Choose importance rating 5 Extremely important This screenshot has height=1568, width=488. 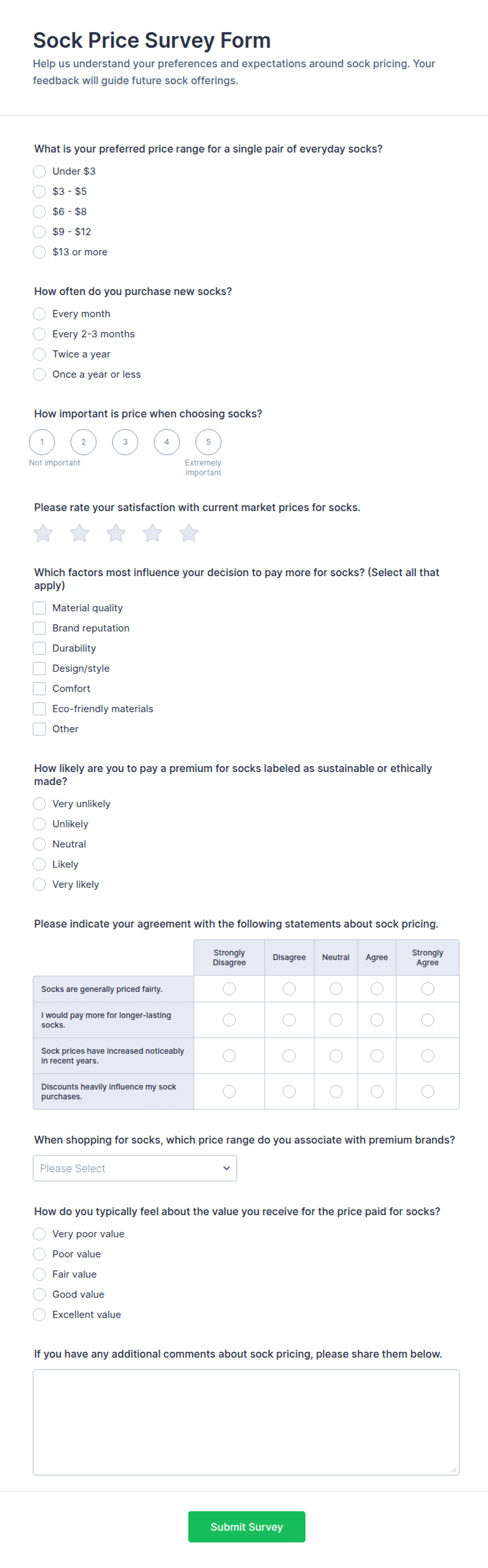click(x=208, y=442)
